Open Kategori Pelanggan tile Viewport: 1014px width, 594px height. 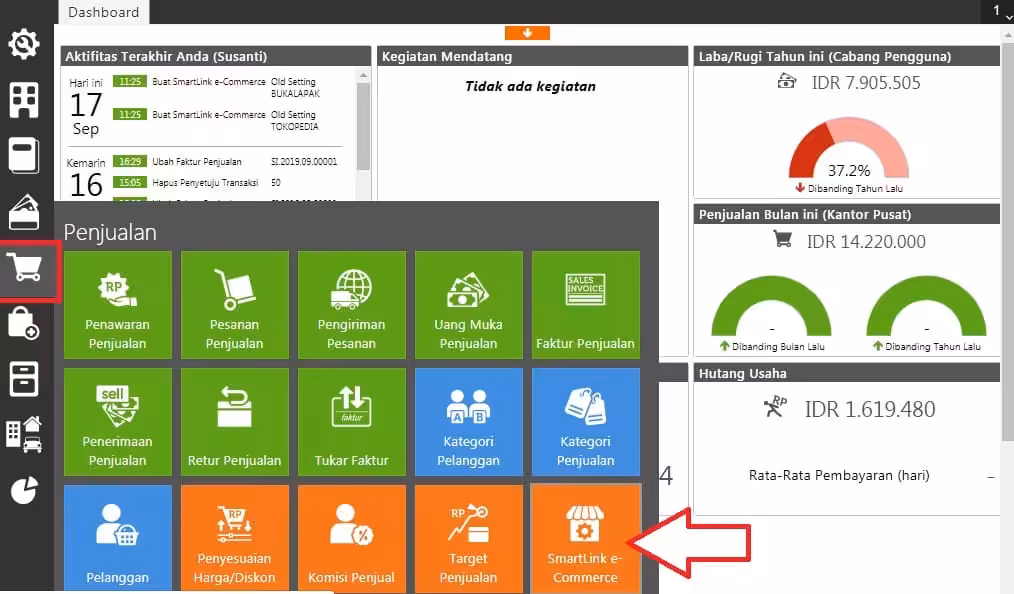469,421
